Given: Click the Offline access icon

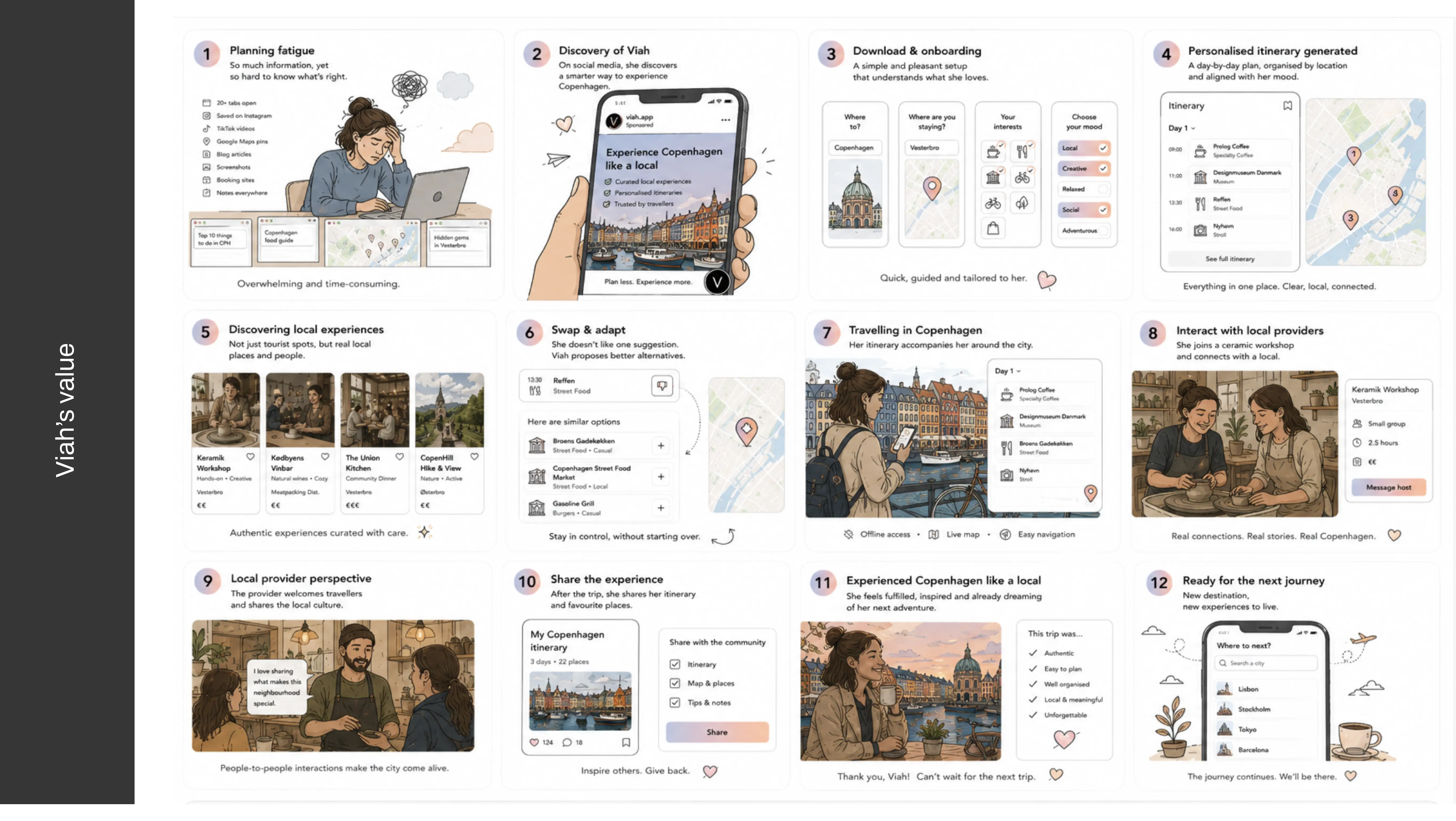Looking at the screenshot, I should (848, 535).
